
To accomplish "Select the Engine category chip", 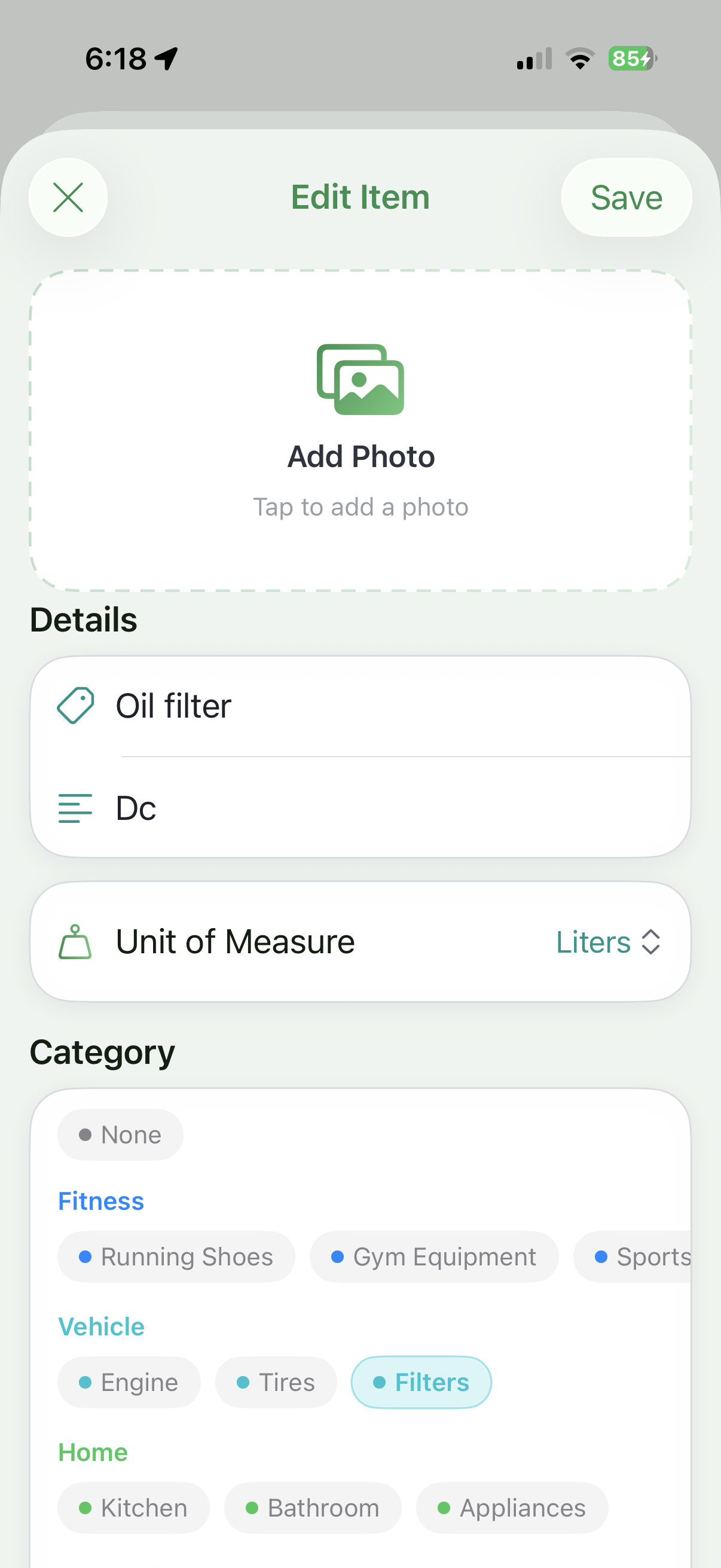I will (x=129, y=1383).
